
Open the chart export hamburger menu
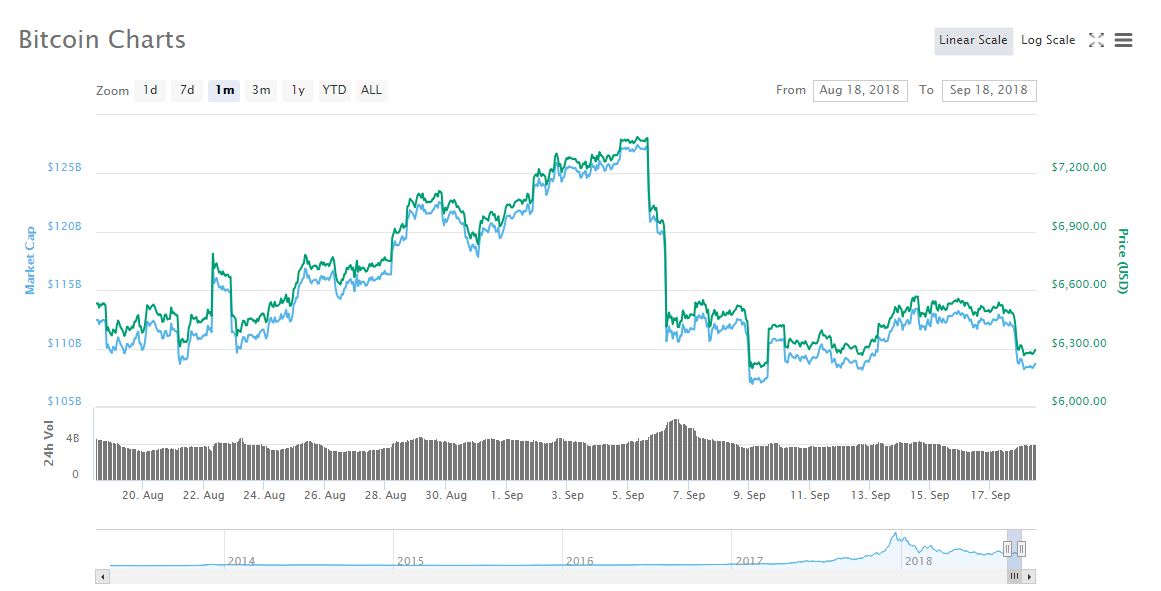tap(1123, 40)
